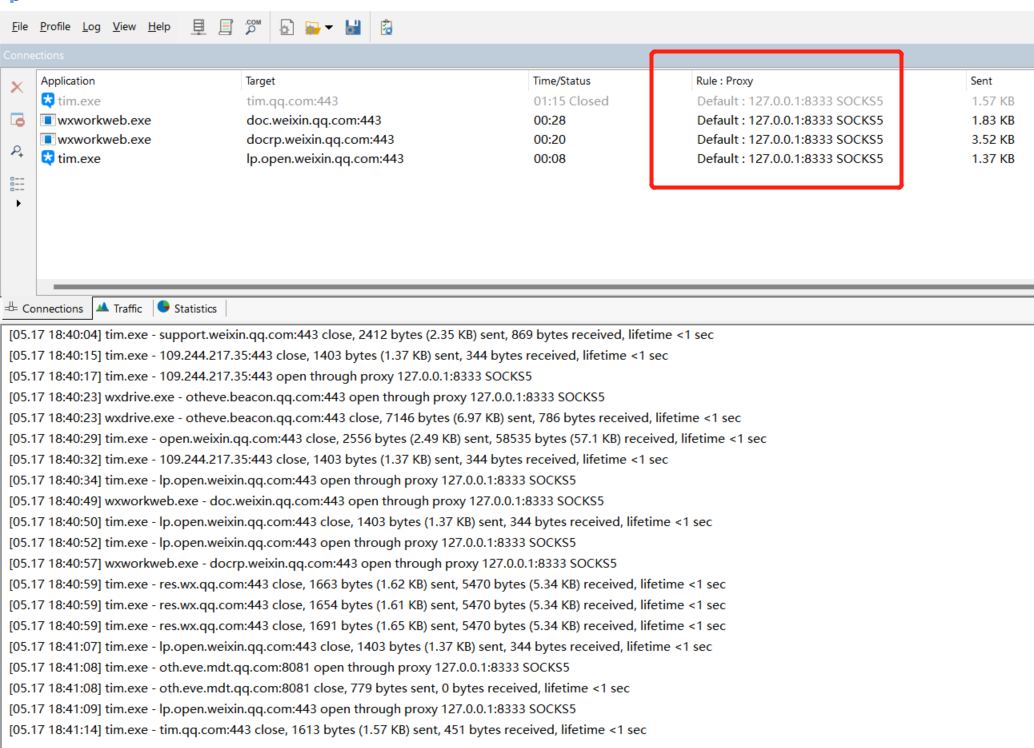Screen dimensions: 1034x748
Task: Switch to the Traffic tab
Action: pos(120,308)
